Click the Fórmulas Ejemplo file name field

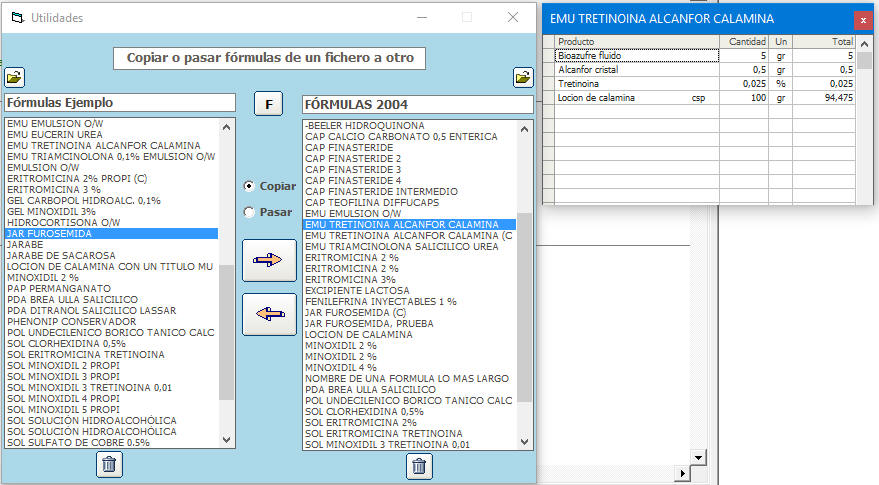click(120, 103)
